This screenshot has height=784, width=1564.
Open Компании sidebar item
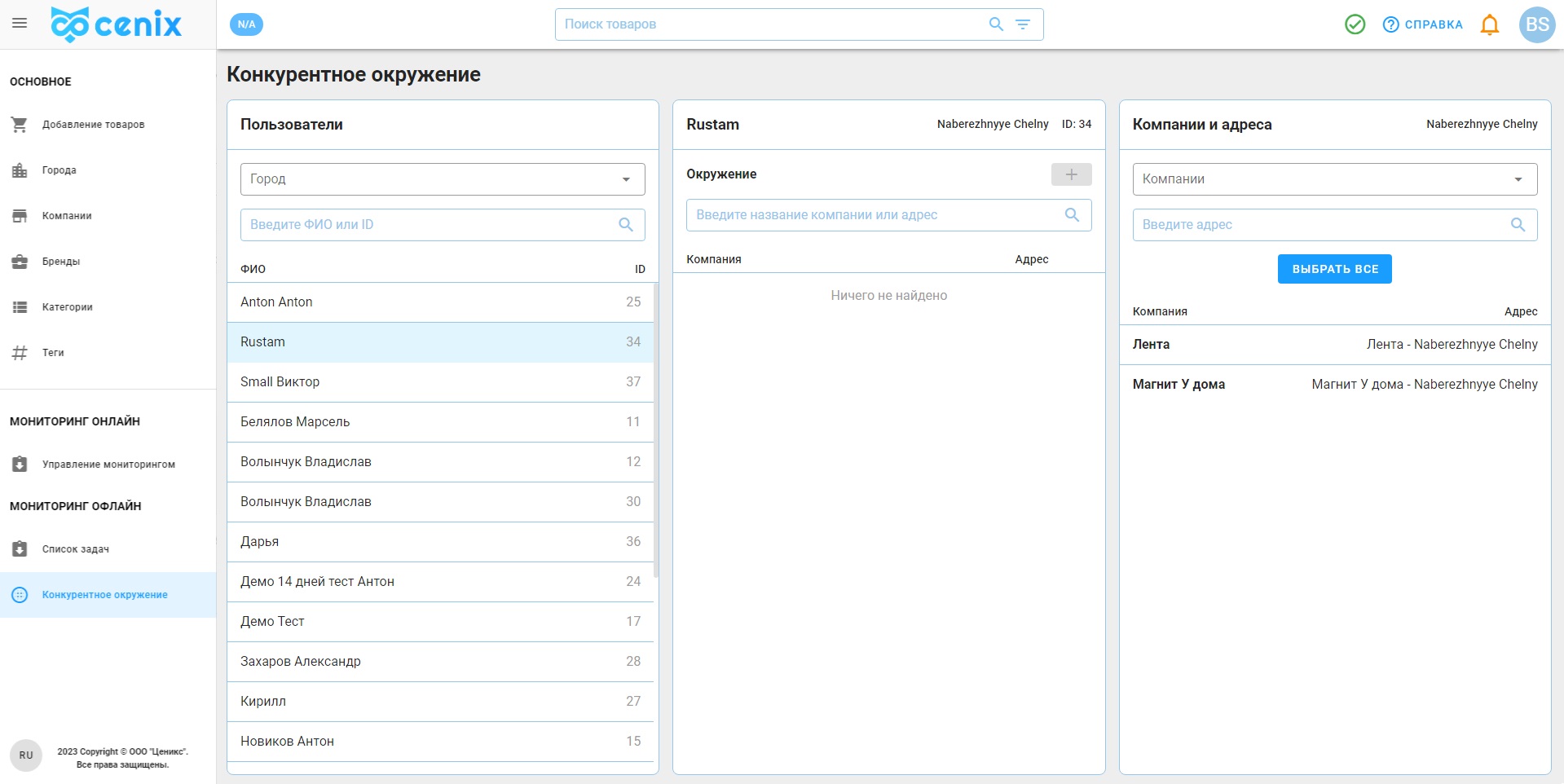tap(108, 216)
